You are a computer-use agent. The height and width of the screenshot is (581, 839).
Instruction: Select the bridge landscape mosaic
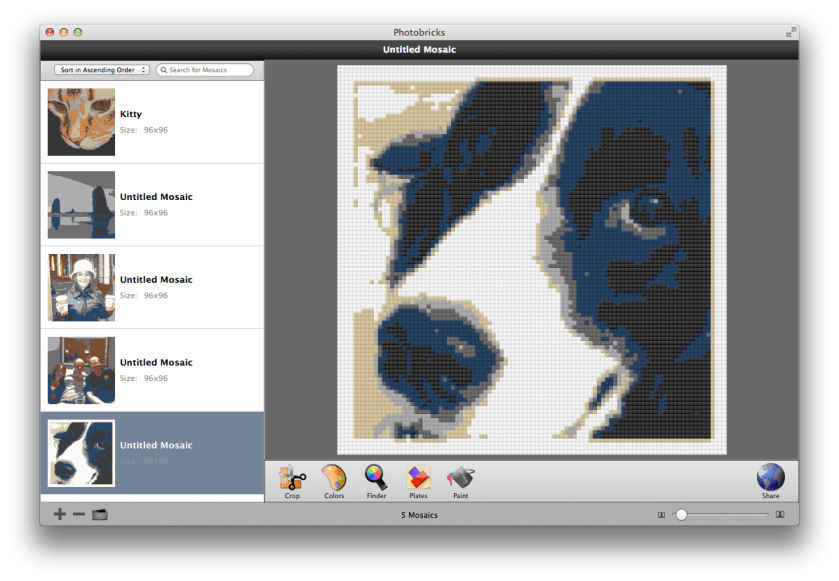(x=150, y=204)
